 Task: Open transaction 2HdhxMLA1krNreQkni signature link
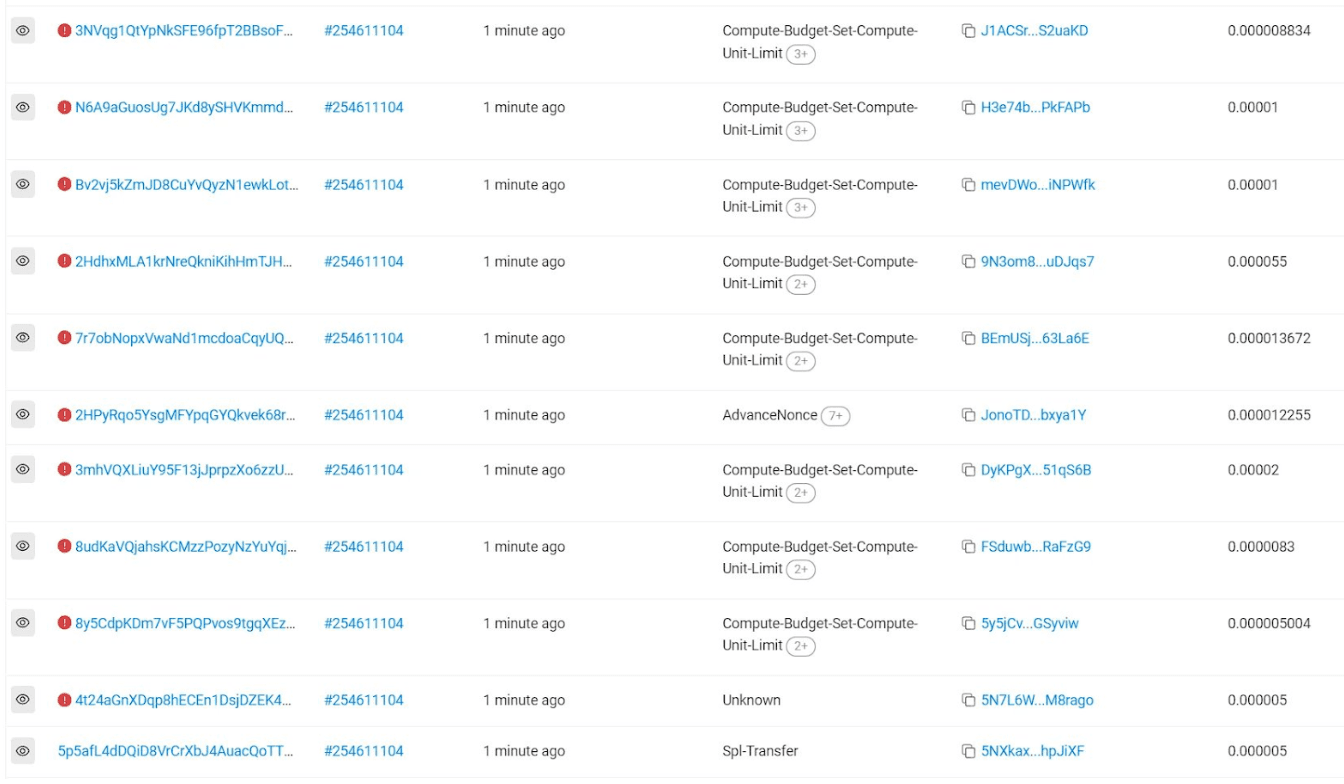(184, 262)
